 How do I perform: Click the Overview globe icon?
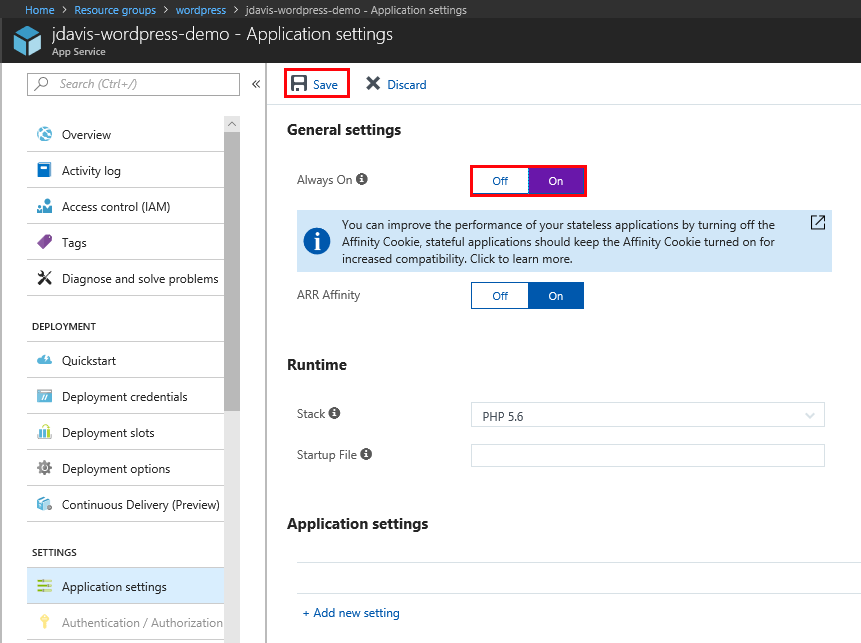point(44,134)
